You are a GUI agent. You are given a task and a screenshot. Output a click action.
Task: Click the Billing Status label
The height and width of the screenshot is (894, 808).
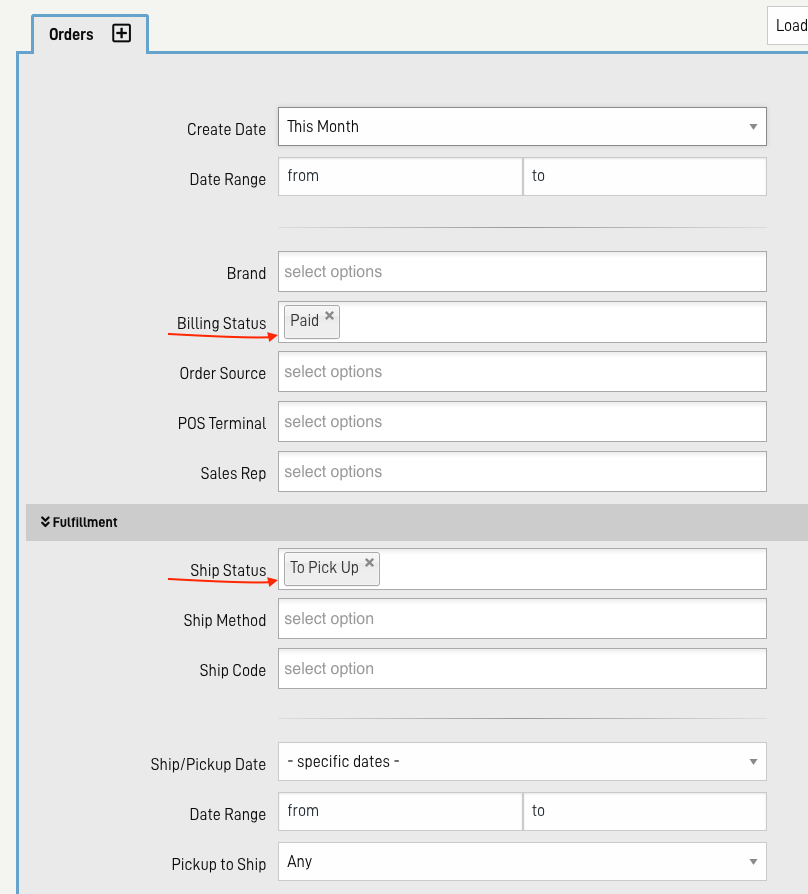click(221, 323)
